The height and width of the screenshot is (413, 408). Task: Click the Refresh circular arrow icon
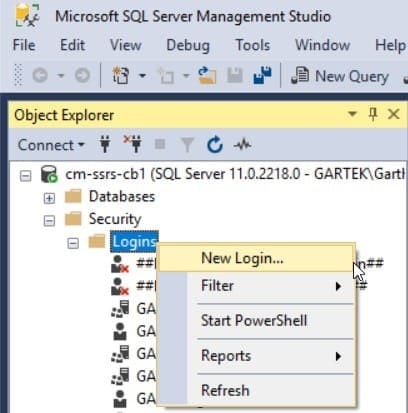coord(215,144)
